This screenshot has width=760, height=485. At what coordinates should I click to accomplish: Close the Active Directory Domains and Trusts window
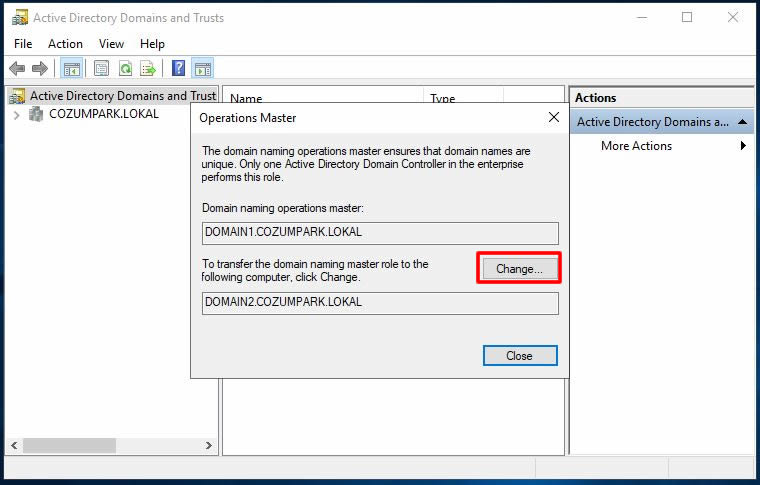[x=732, y=17]
